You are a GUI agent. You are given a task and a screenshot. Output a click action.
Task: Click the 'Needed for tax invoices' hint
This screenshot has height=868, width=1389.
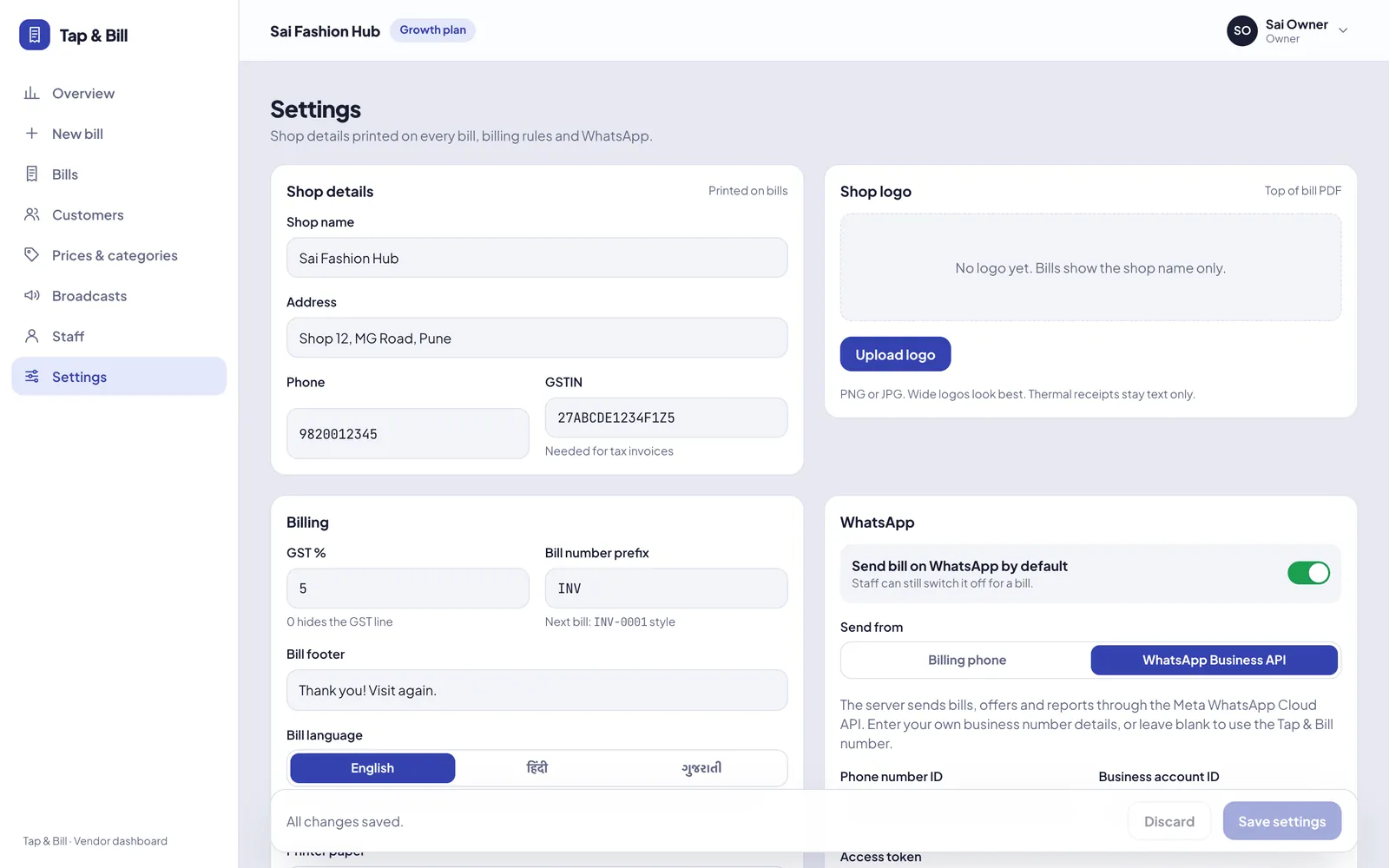point(609,451)
